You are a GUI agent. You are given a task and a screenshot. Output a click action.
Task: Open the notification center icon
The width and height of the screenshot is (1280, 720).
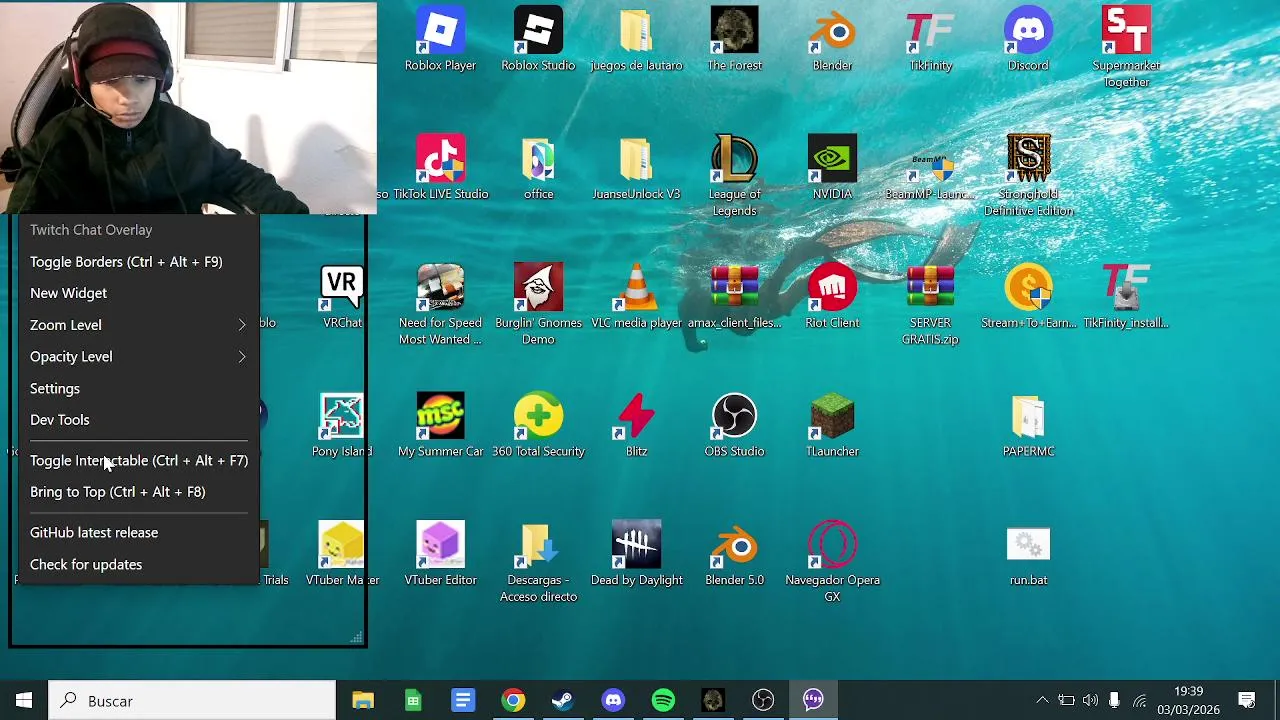(1247, 701)
